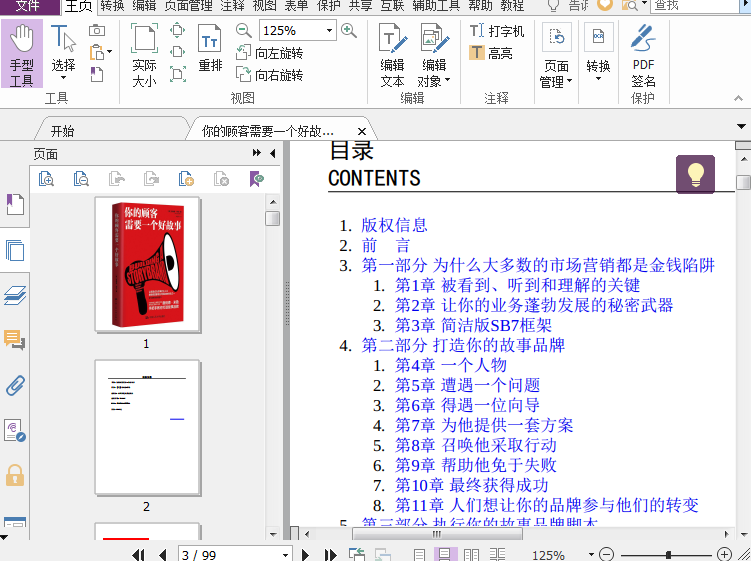Open the Attachments paperclip panel
The width and height of the screenshot is (751, 561).
15,385
